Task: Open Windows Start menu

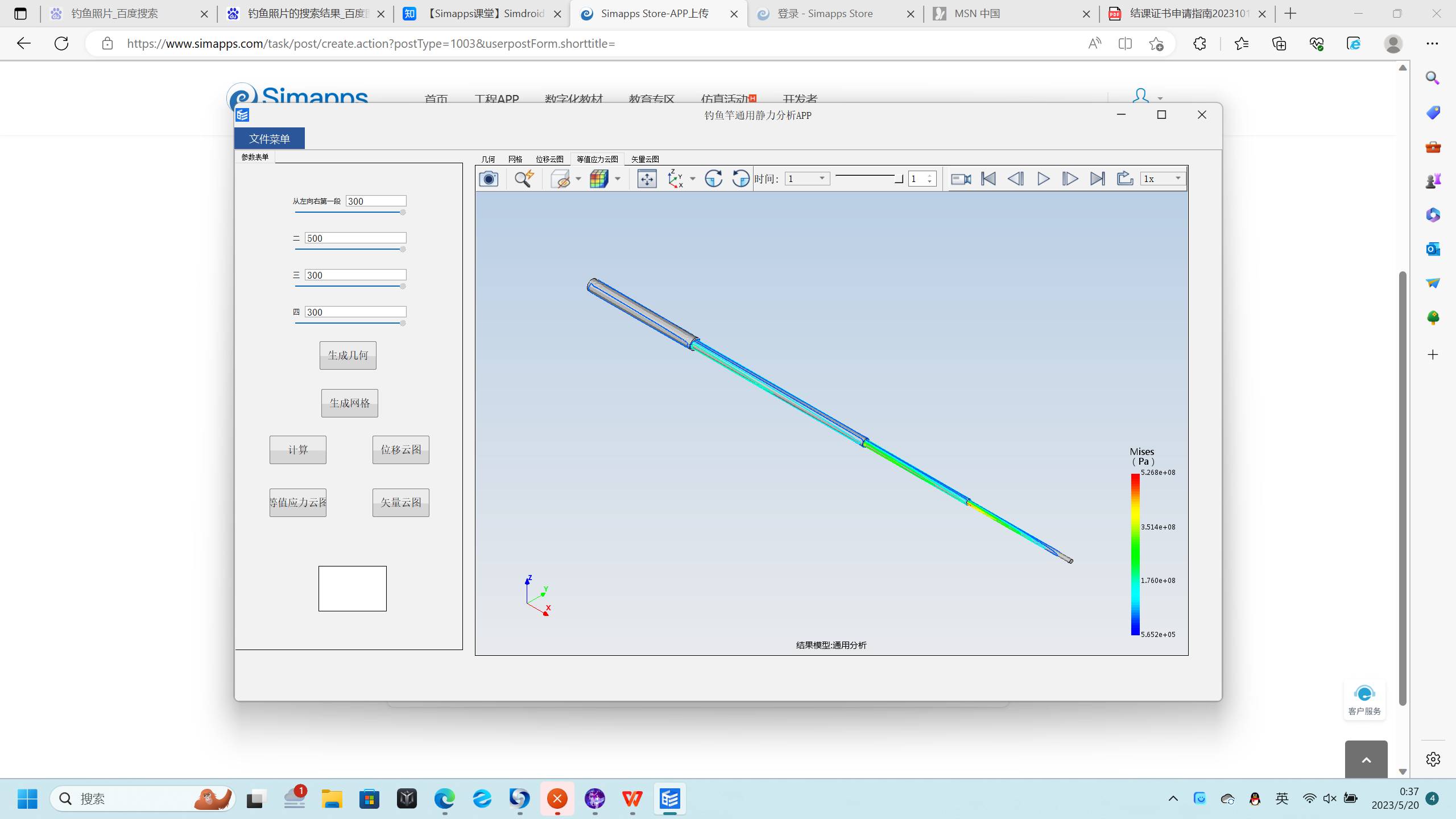Action: [27, 799]
